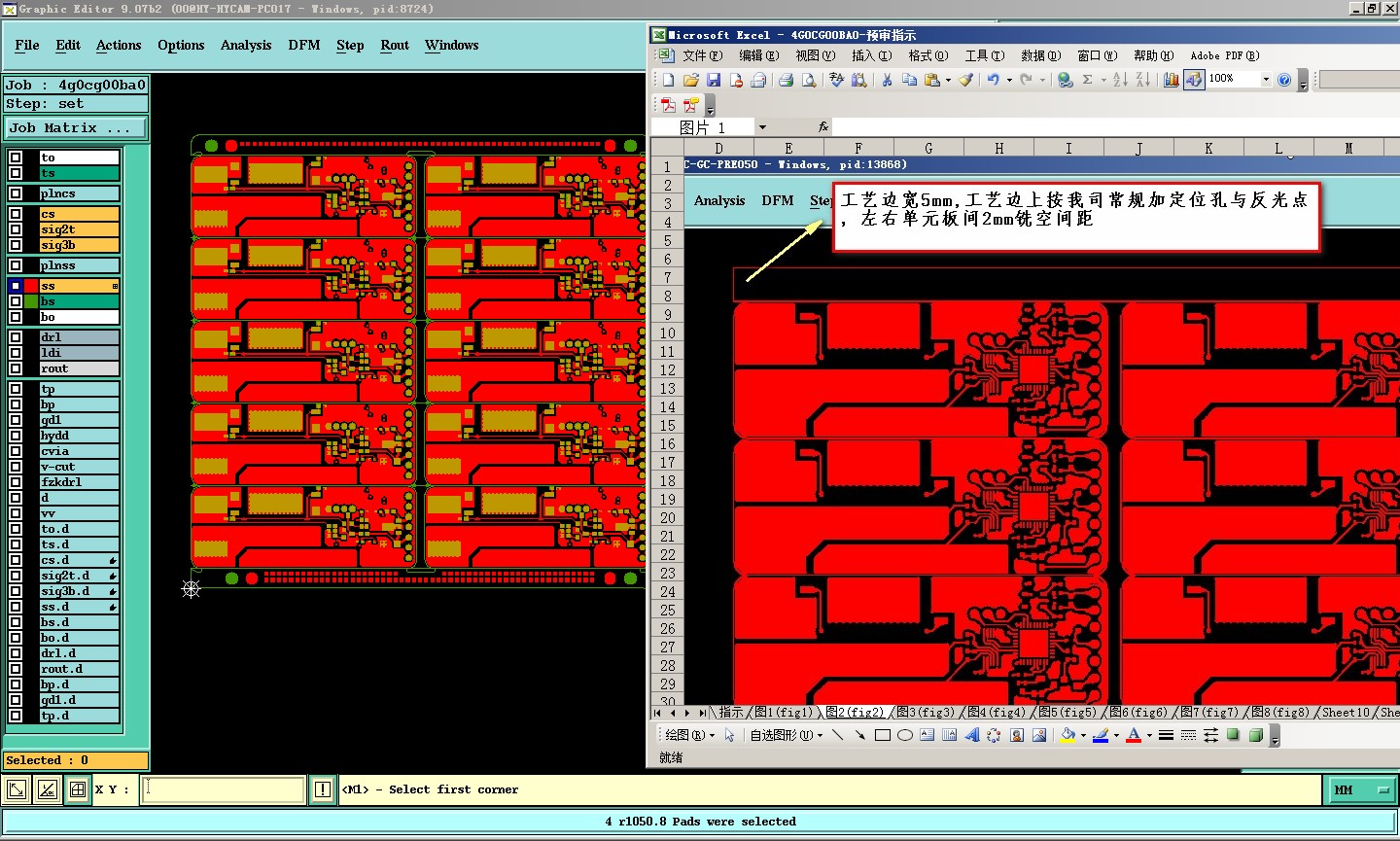Viewport: 1400px width, 841px height.
Task: Click the Open file icon in Excel toolbar
Action: (x=691, y=80)
